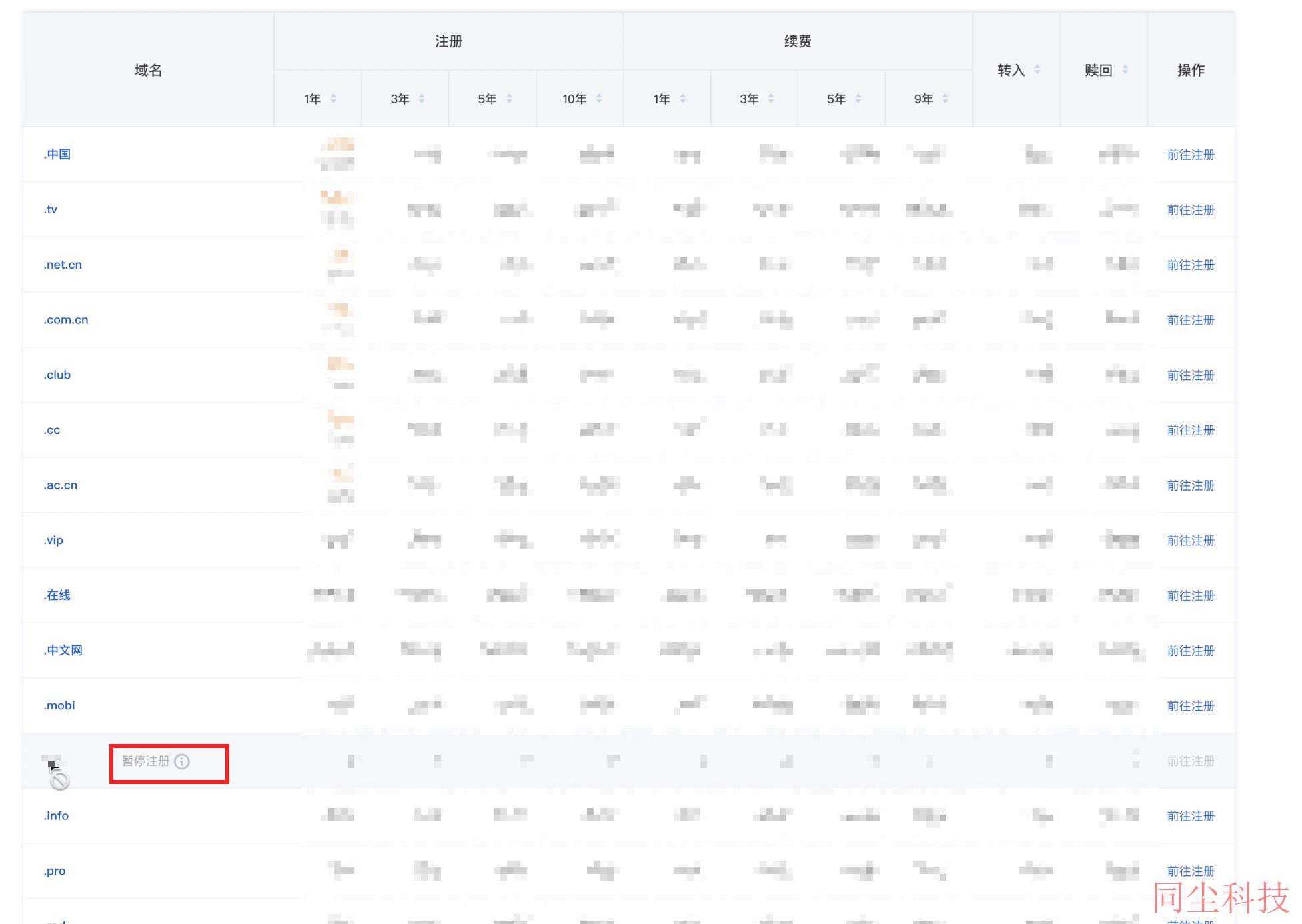1302x924 pixels.
Task: Sort by 1-year registration price
Action: (333, 99)
